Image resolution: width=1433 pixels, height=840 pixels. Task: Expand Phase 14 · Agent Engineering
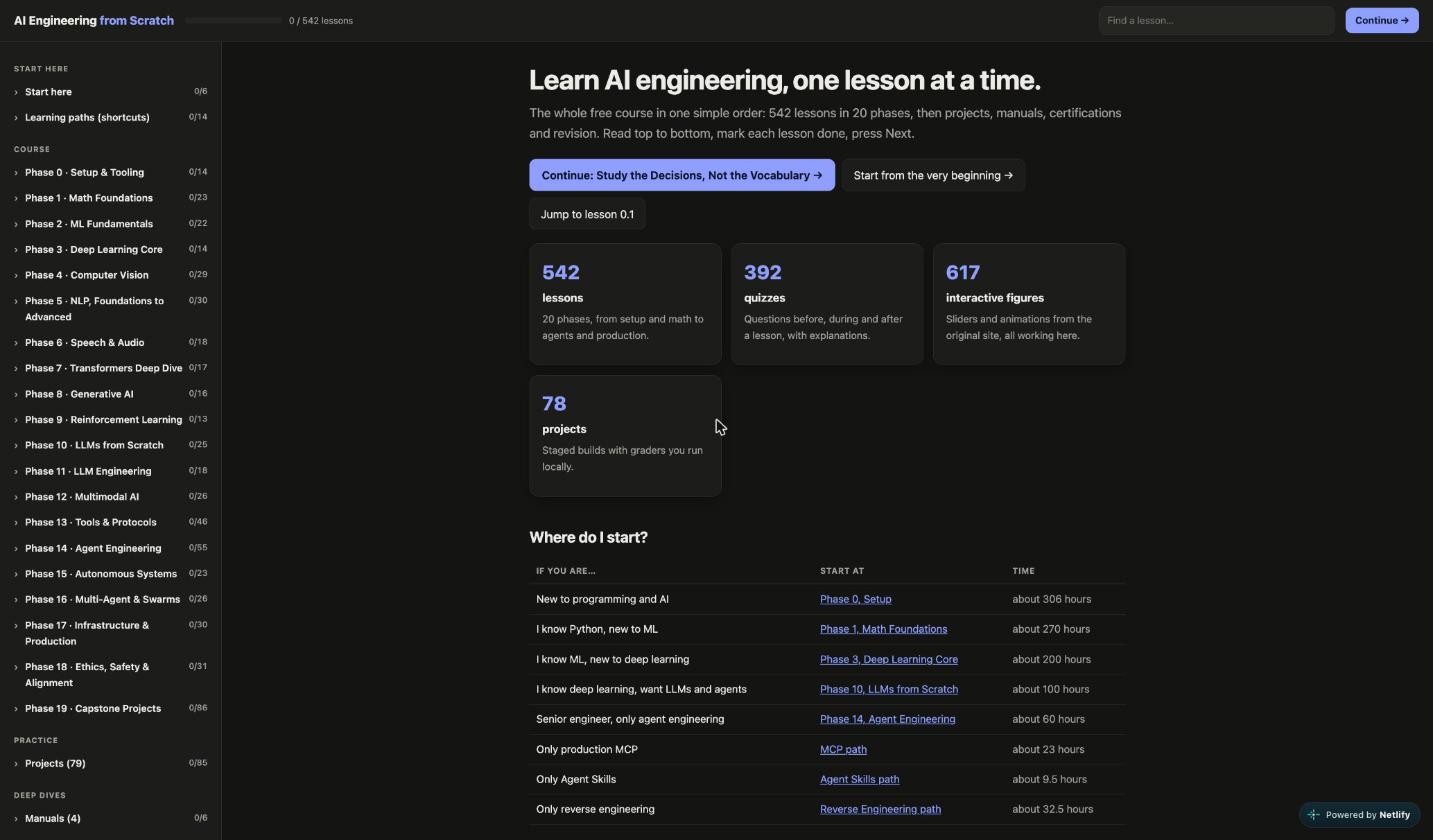click(x=110, y=549)
